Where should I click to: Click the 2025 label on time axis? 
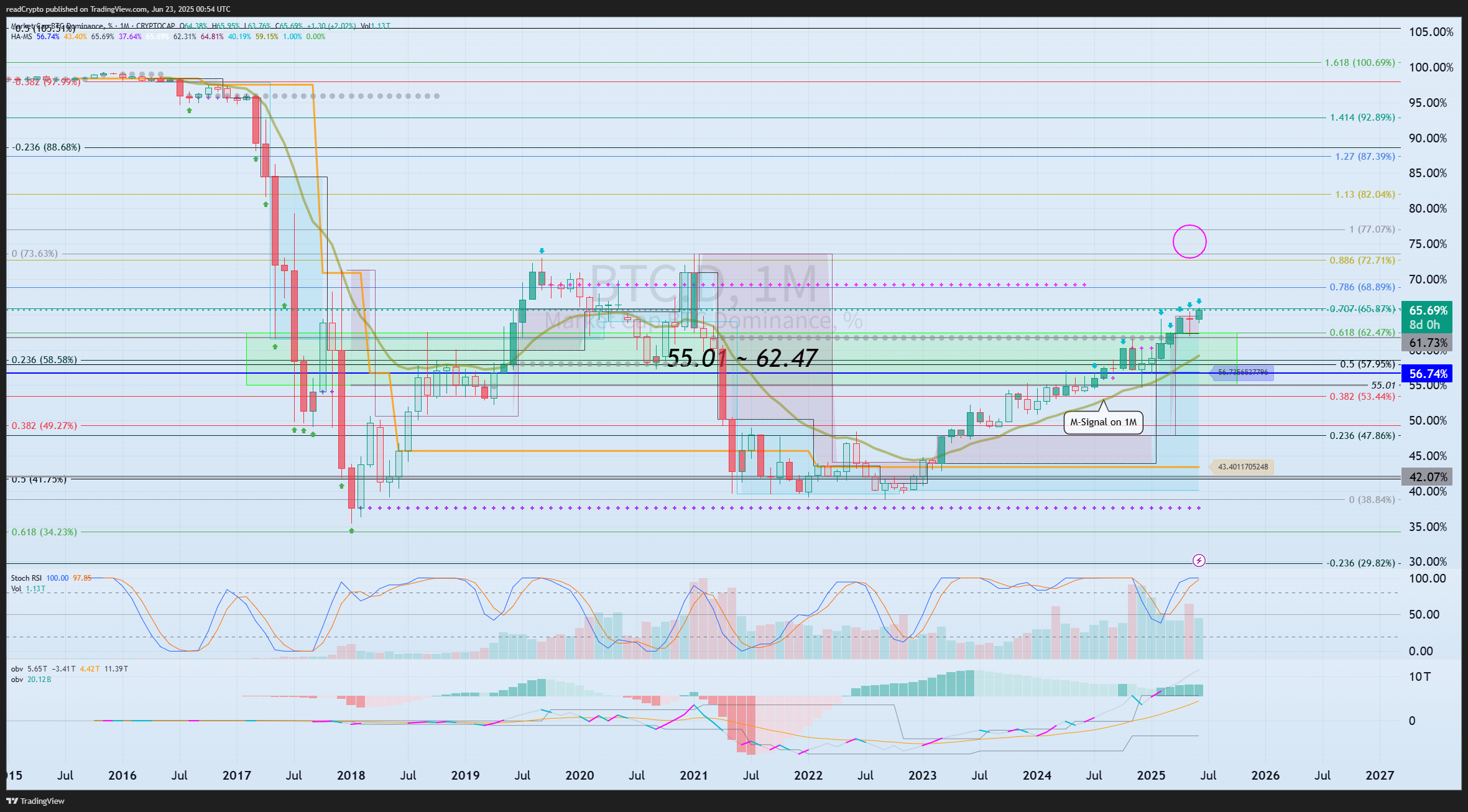coord(1151,775)
